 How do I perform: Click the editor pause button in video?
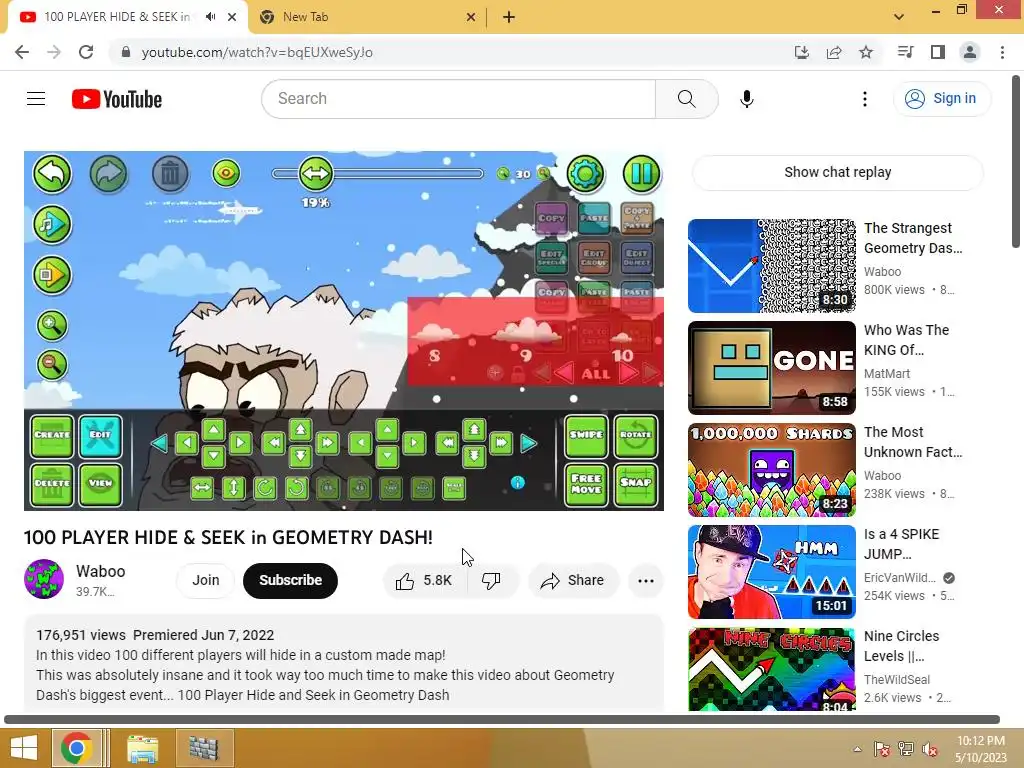(x=641, y=174)
